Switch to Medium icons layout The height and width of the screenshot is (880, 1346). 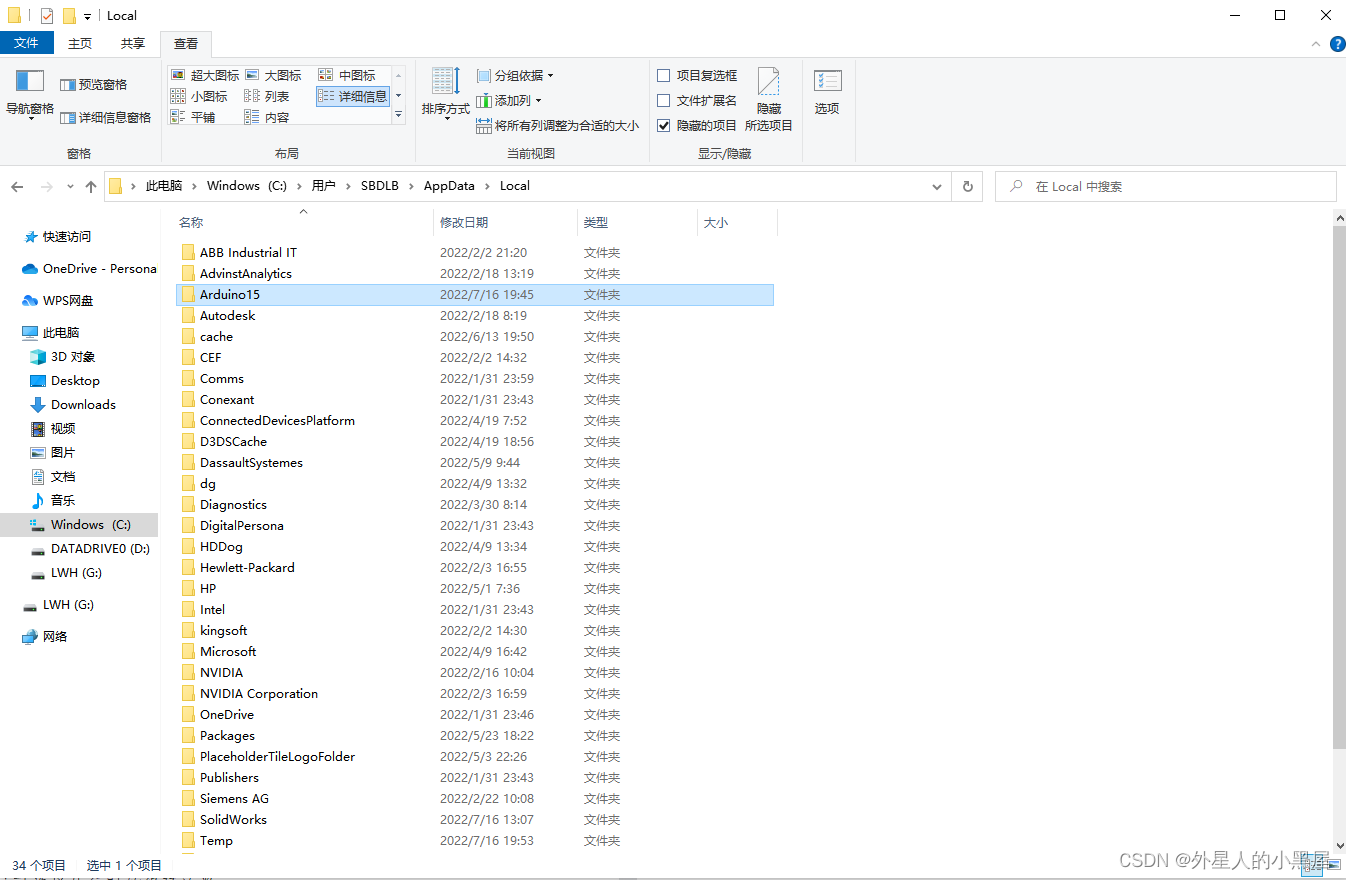(x=347, y=75)
